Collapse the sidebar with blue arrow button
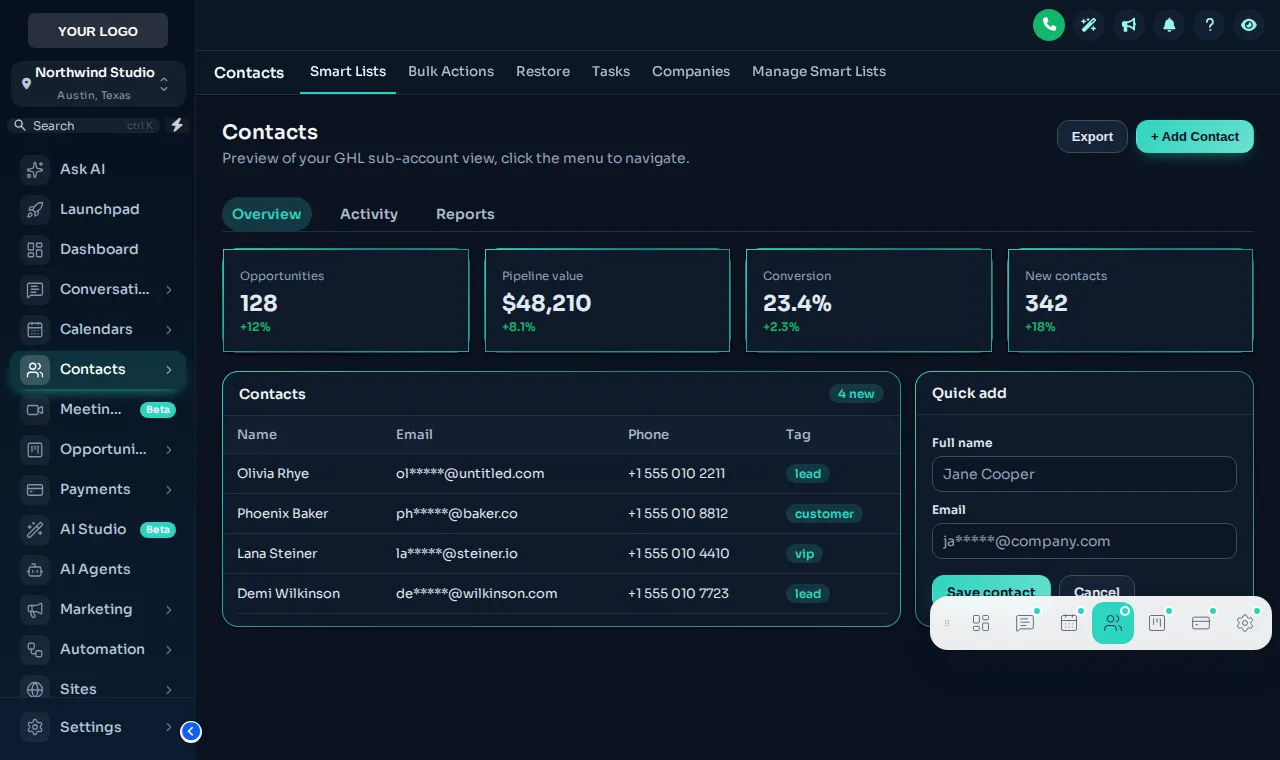 pos(191,732)
